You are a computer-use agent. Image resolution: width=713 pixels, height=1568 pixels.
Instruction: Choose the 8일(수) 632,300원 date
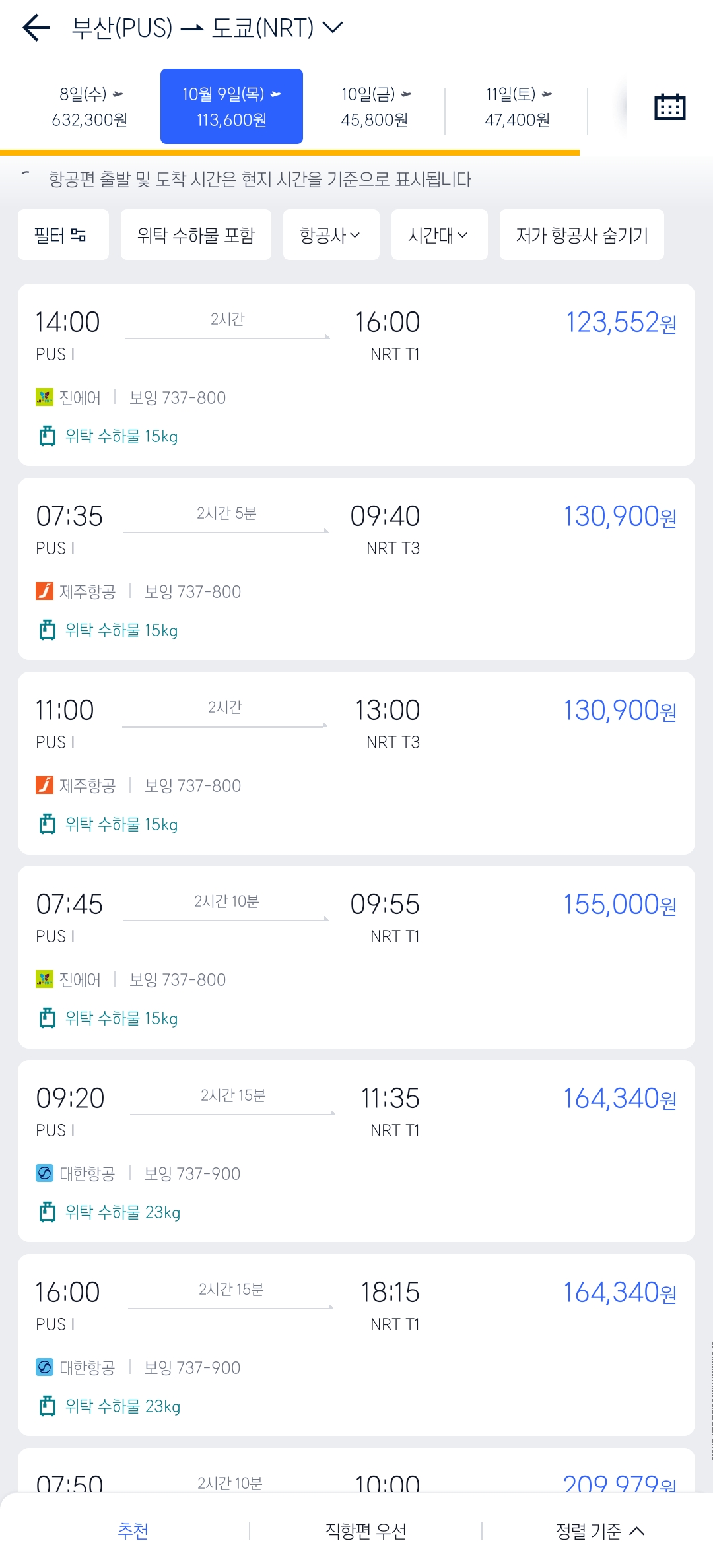tap(90, 107)
